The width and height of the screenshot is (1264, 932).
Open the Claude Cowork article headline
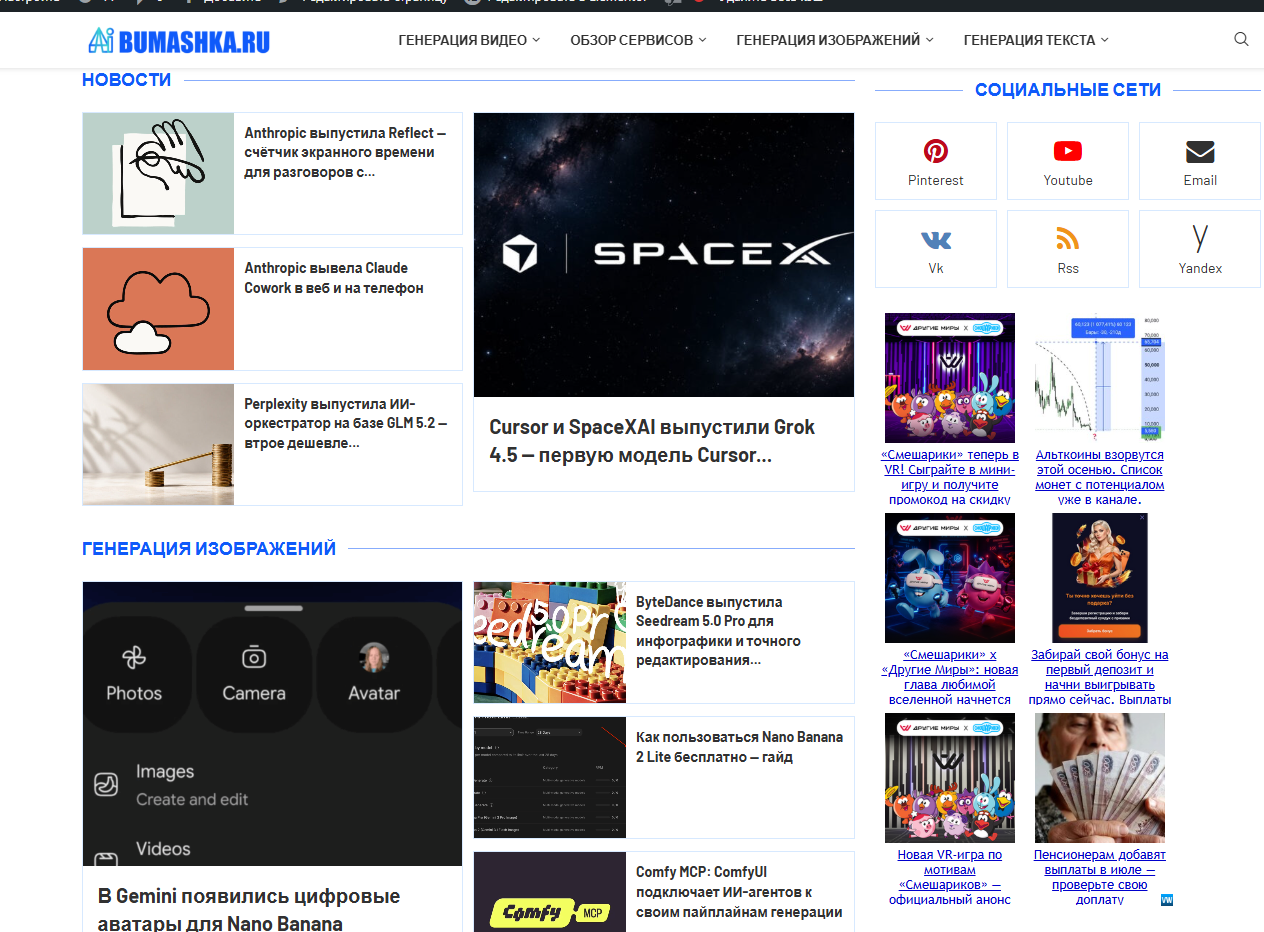(334, 278)
